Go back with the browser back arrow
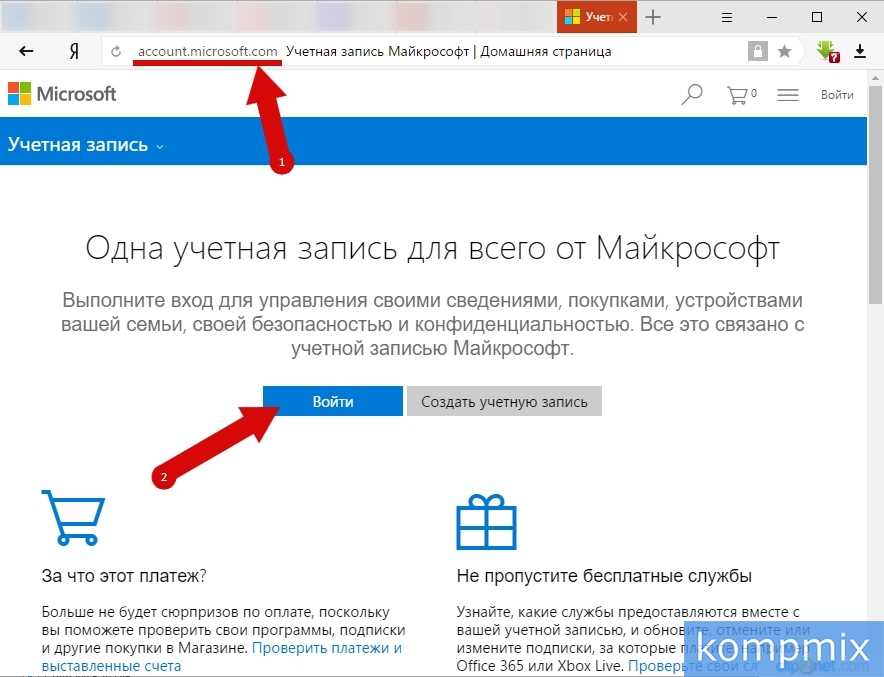 [26, 52]
